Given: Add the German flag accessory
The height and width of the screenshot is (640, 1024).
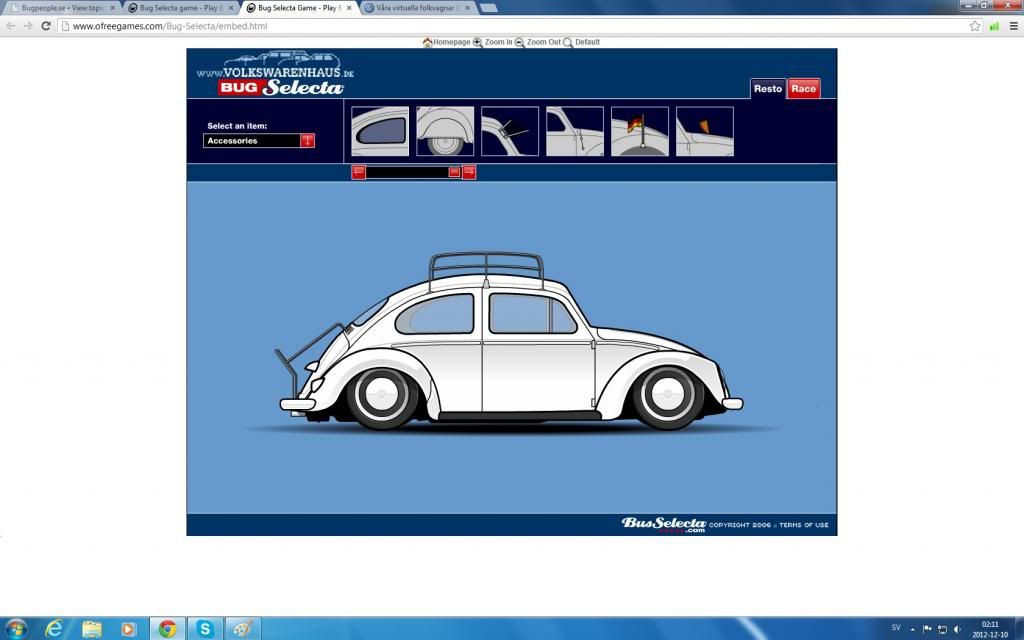Looking at the screenshot, I should click(x=641, y=130).
